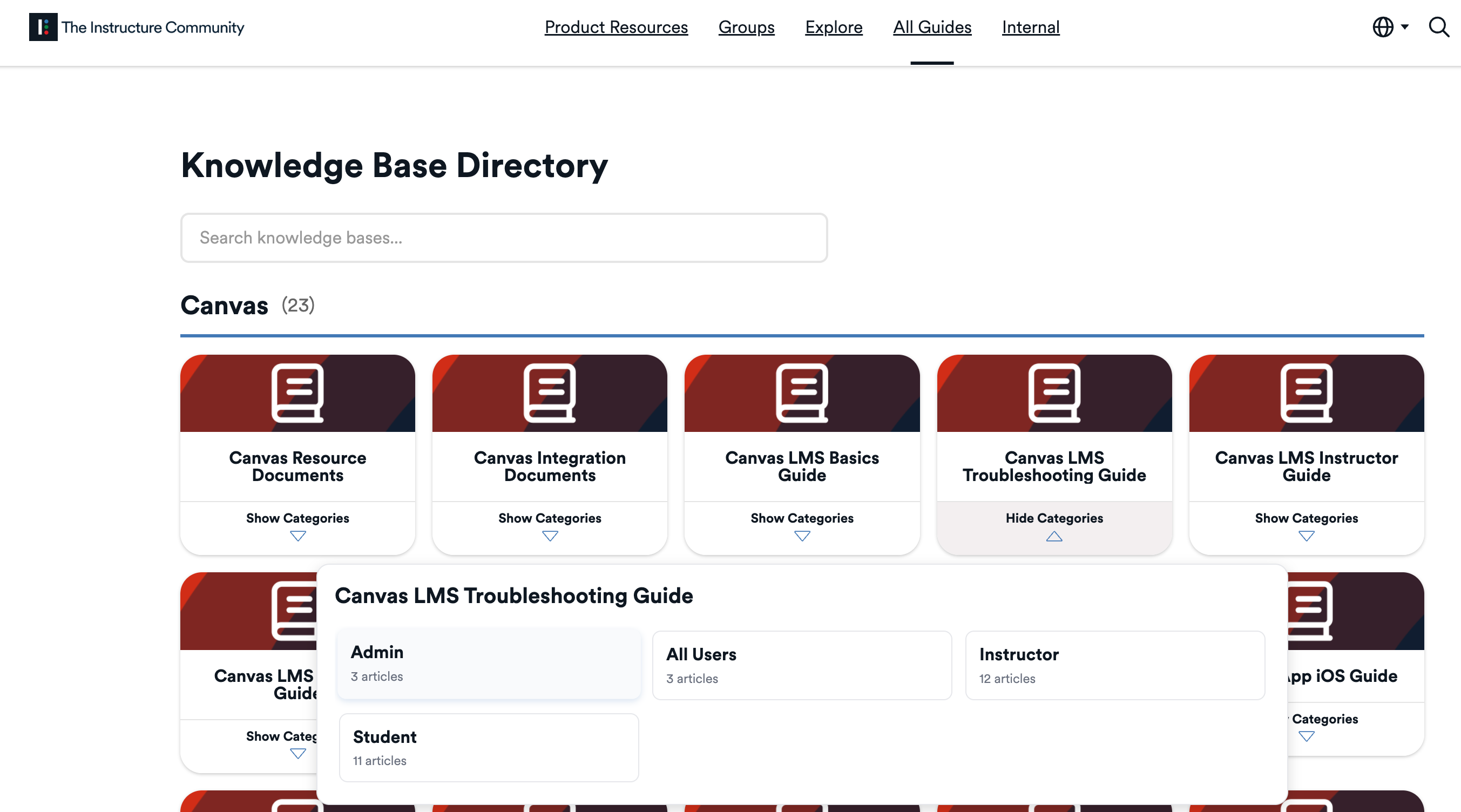Viewport: 1461px width, 812px height.
Task: Open the All Guides tab
Action: click(x=931, y=26)
